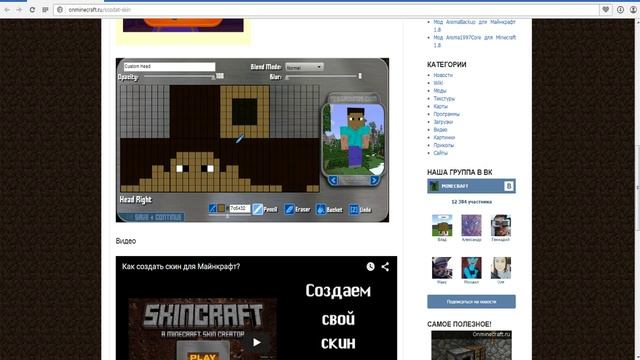
Task: Click the MINECRAFT VK group header
Action: (x=471, y=186)
